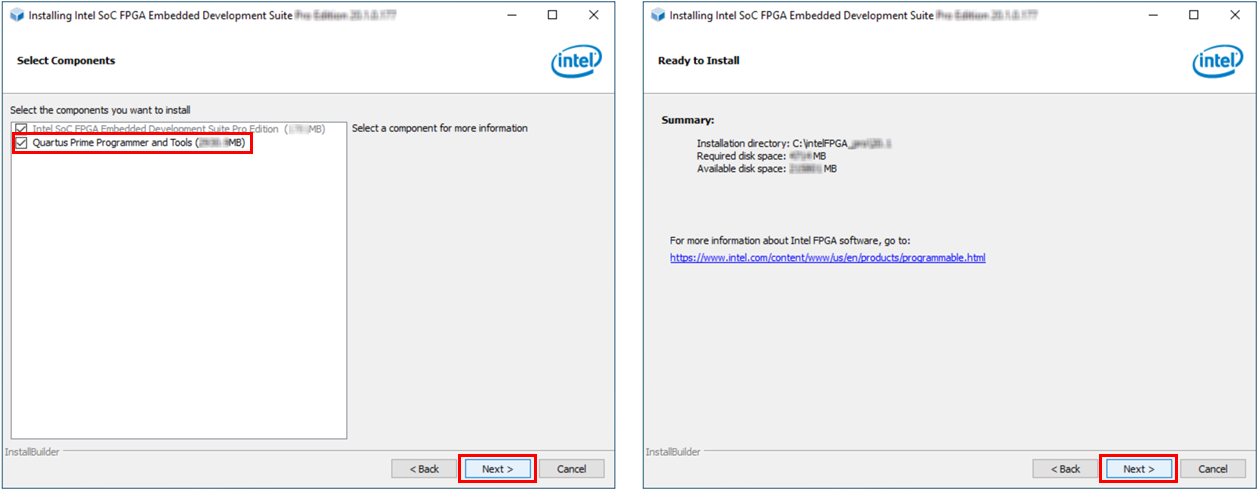
Task: Click Next in Select Components window
Action: pos(497,469)
